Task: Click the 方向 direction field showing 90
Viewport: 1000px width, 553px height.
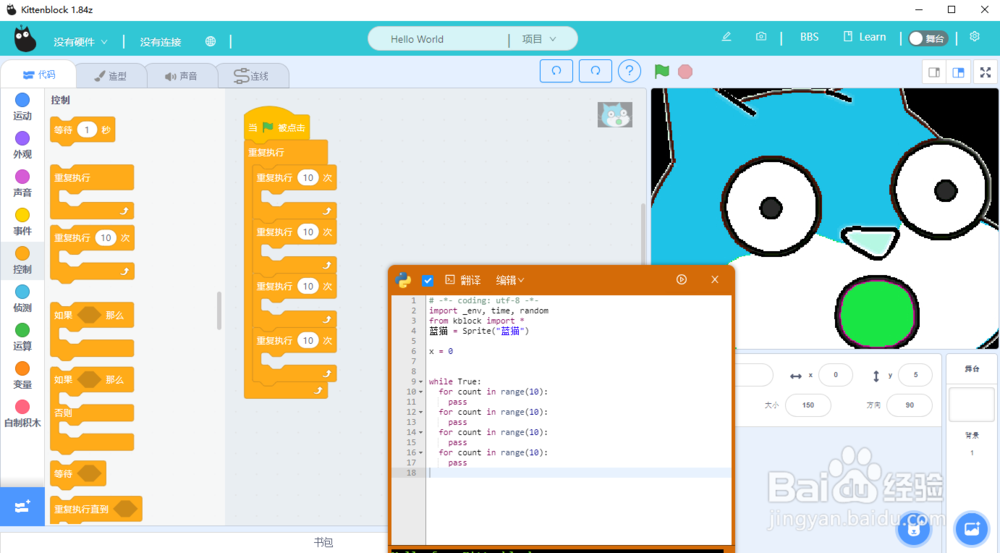Action: click(x=909, y=405)
